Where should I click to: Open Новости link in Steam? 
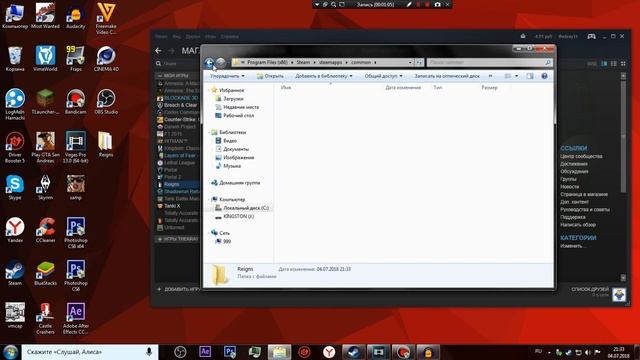coord(569,187)
